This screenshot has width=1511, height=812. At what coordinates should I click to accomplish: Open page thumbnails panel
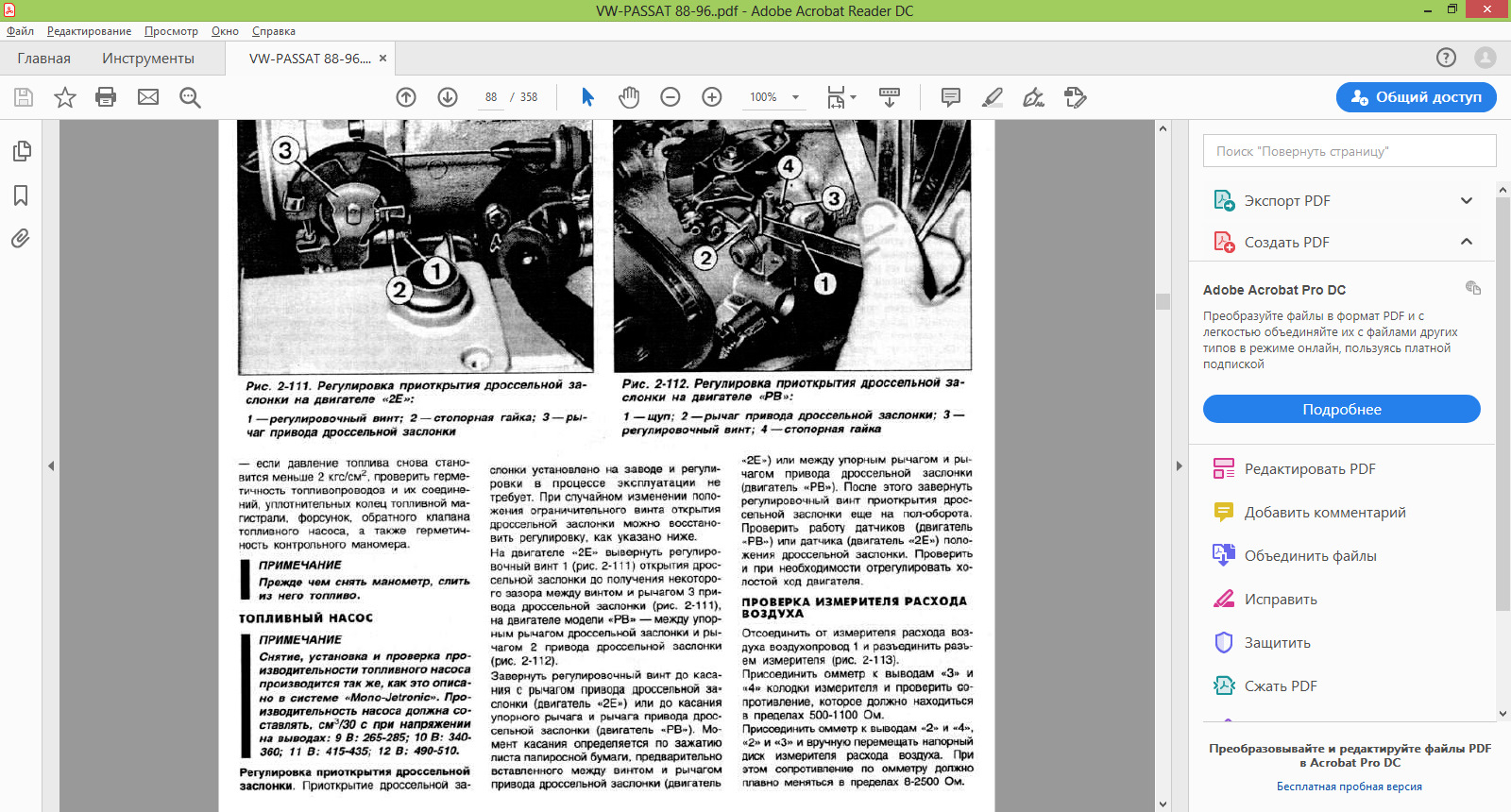pyautogui.click(x=21, y=152)
